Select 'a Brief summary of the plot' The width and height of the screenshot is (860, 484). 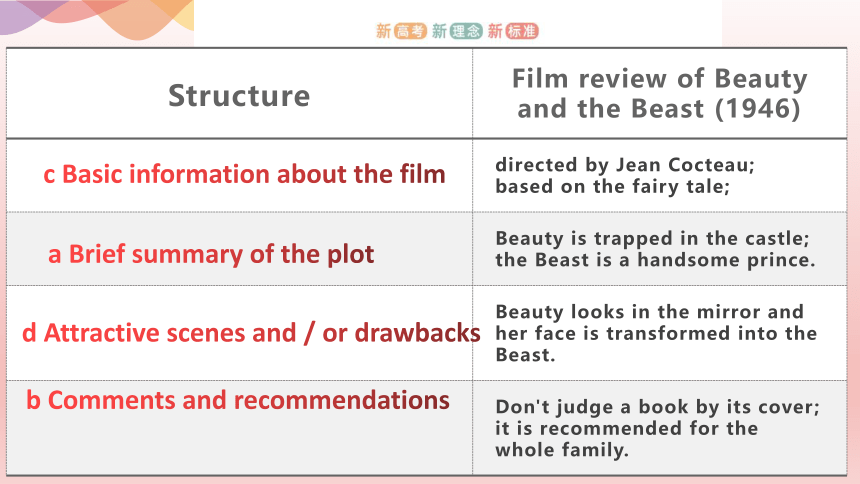211,255
